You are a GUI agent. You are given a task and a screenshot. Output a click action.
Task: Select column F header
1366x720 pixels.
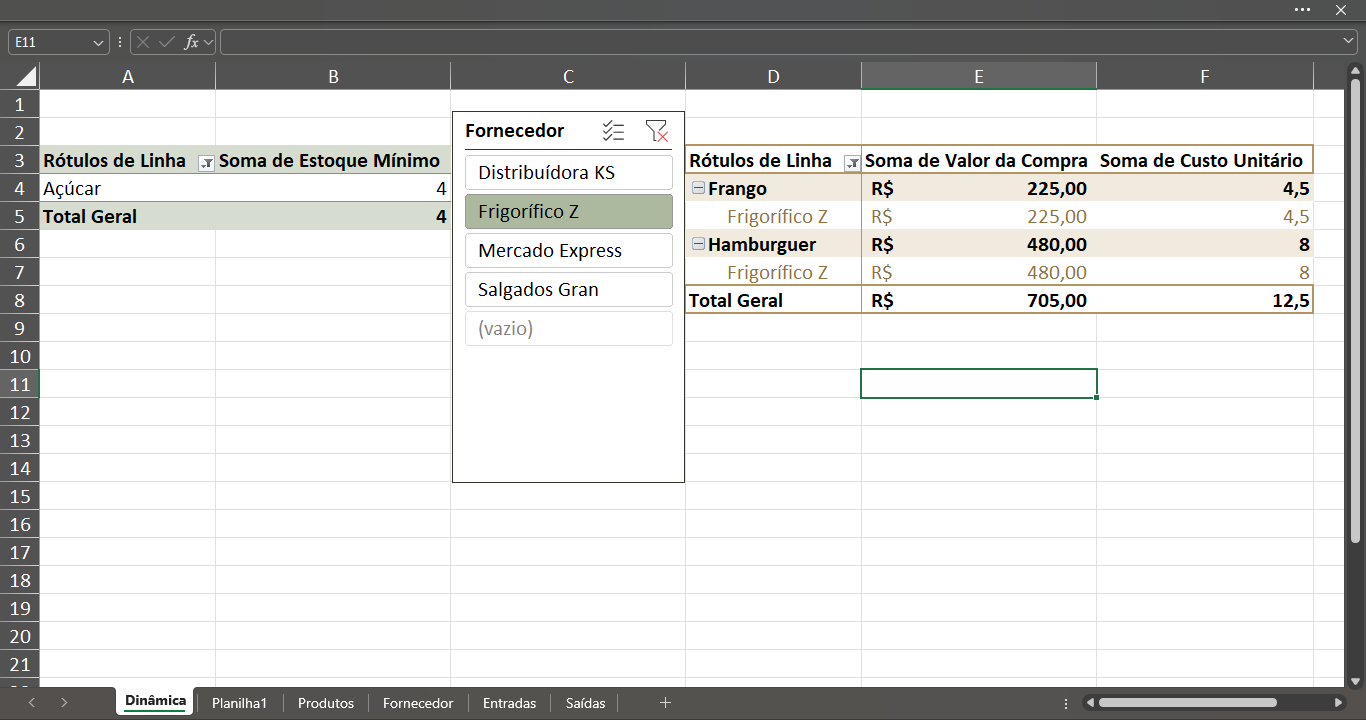pyautogui.click(x=1205, y=77)
